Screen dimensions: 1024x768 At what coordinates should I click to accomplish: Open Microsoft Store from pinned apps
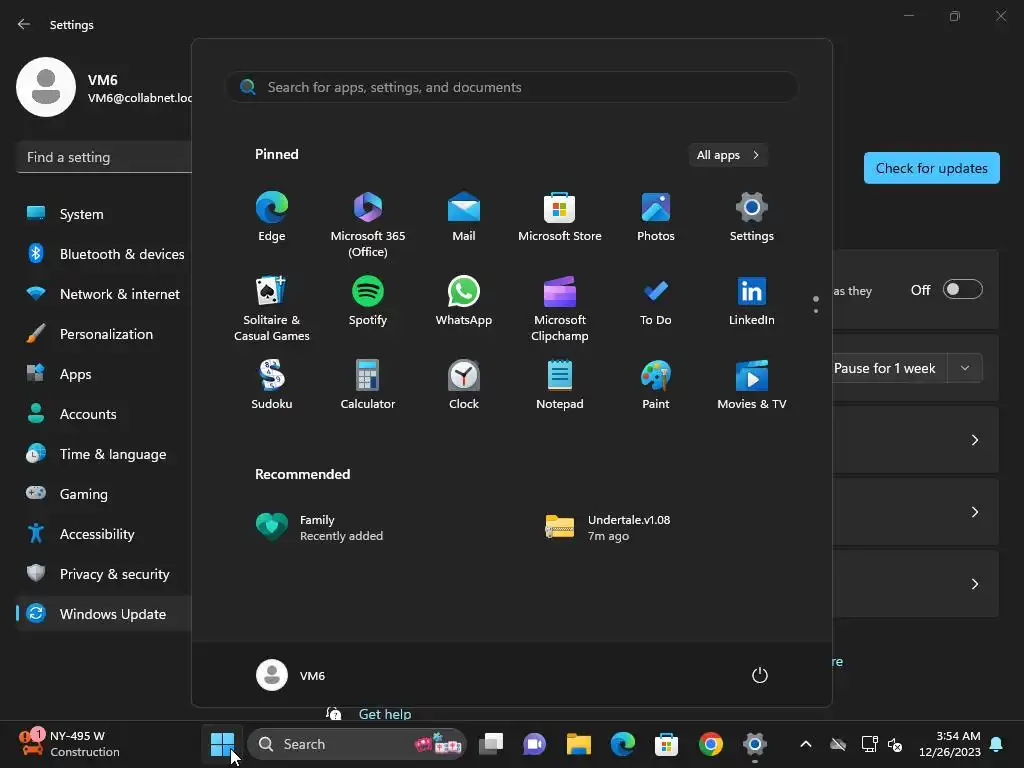click(x=560, y=217)
